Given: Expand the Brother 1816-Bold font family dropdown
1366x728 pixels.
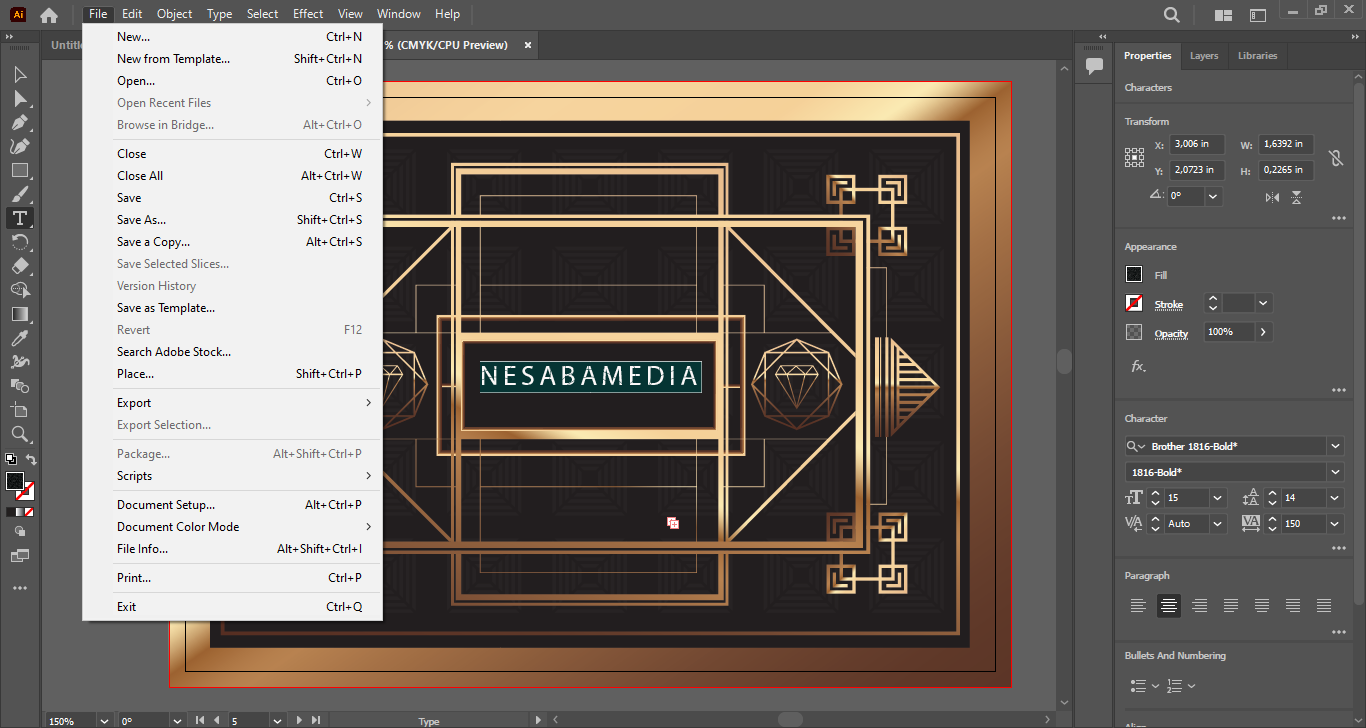Looking at the screenshot, I should tap(1335, 446).
